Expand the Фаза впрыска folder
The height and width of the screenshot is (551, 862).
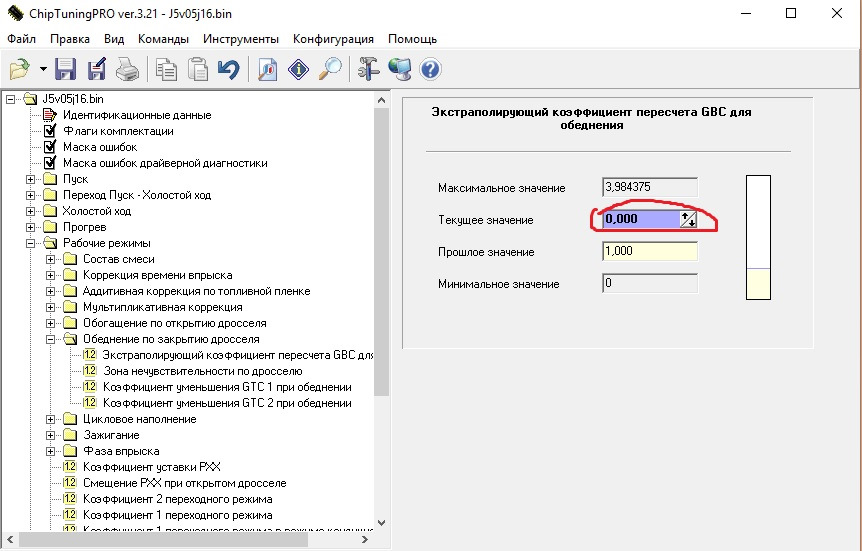[x=51, y=451]
